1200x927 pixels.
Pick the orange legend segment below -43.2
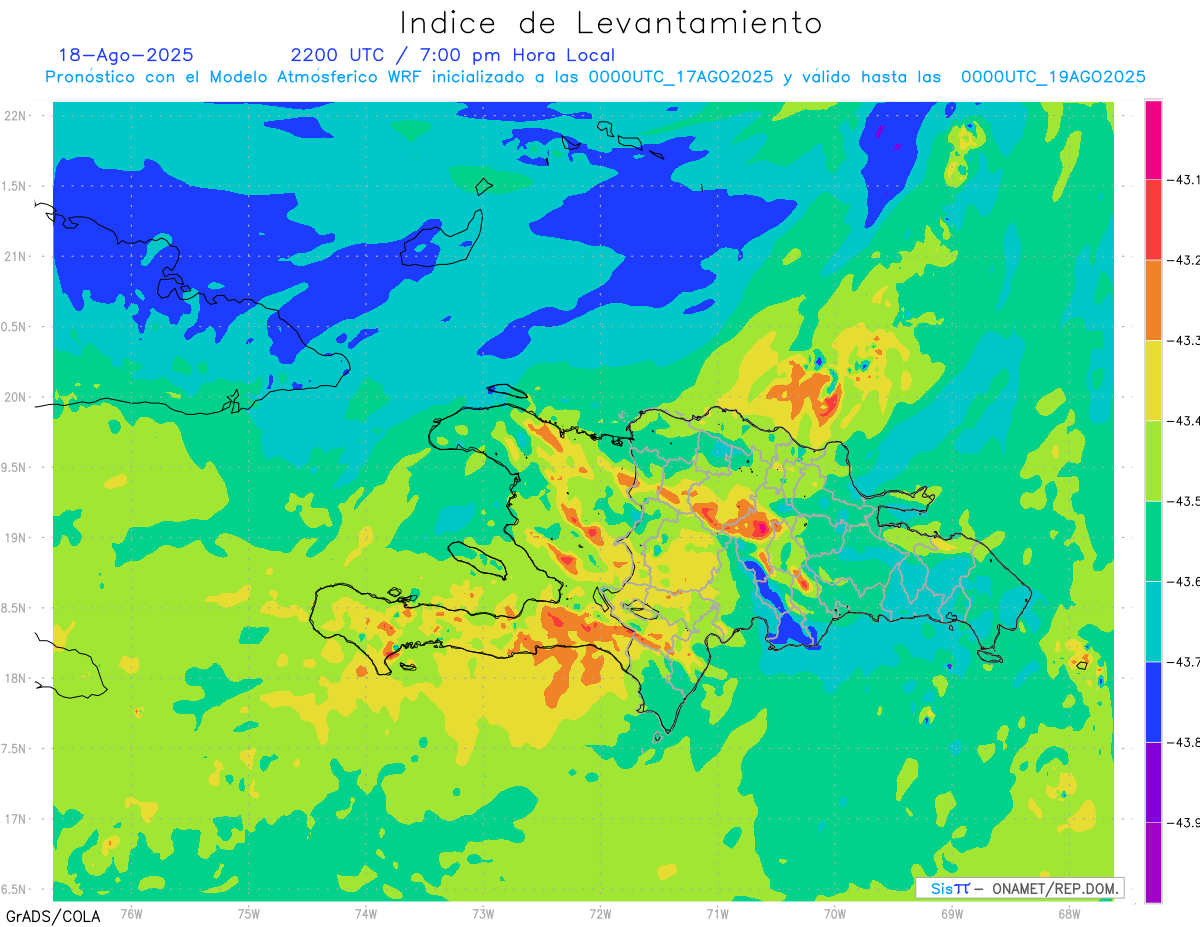click(x=1153, y=300)
